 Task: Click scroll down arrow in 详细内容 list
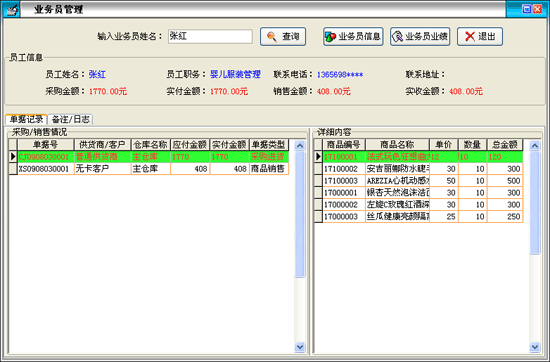535,347
